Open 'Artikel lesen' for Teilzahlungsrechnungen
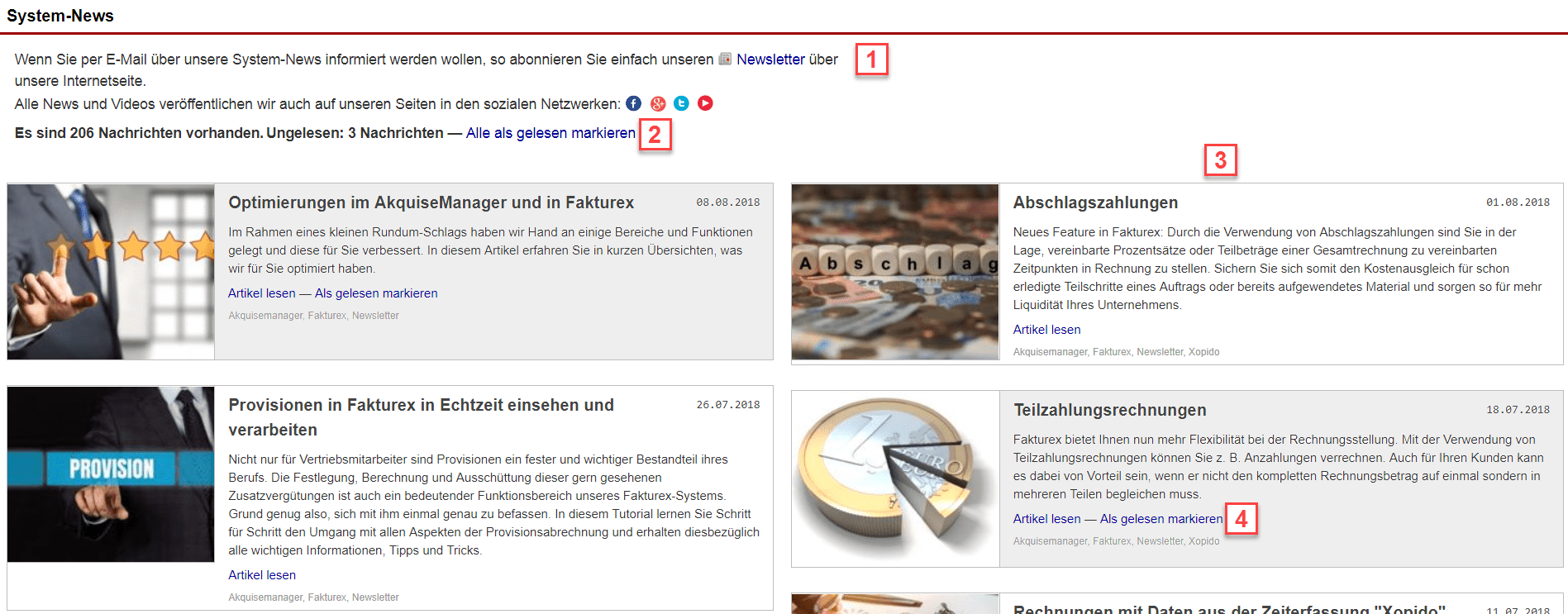Screen dimensions: 1568x614 pos(1046,519)
